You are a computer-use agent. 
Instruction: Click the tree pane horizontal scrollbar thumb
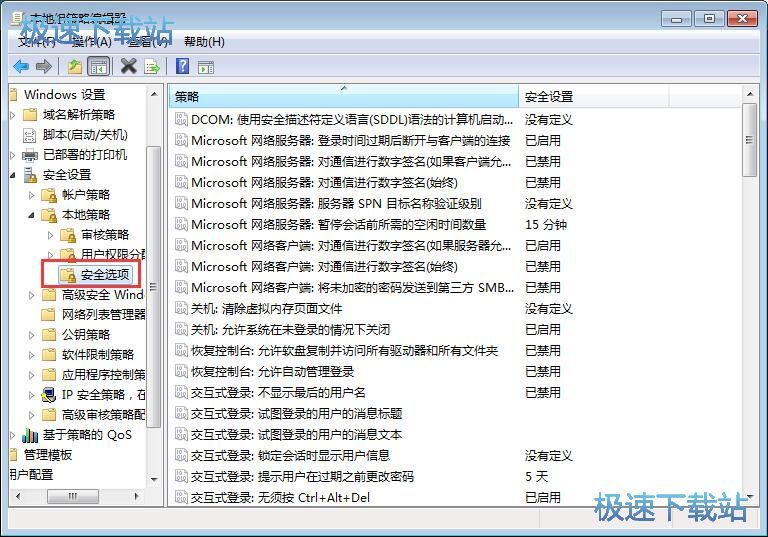coord(72,496)
